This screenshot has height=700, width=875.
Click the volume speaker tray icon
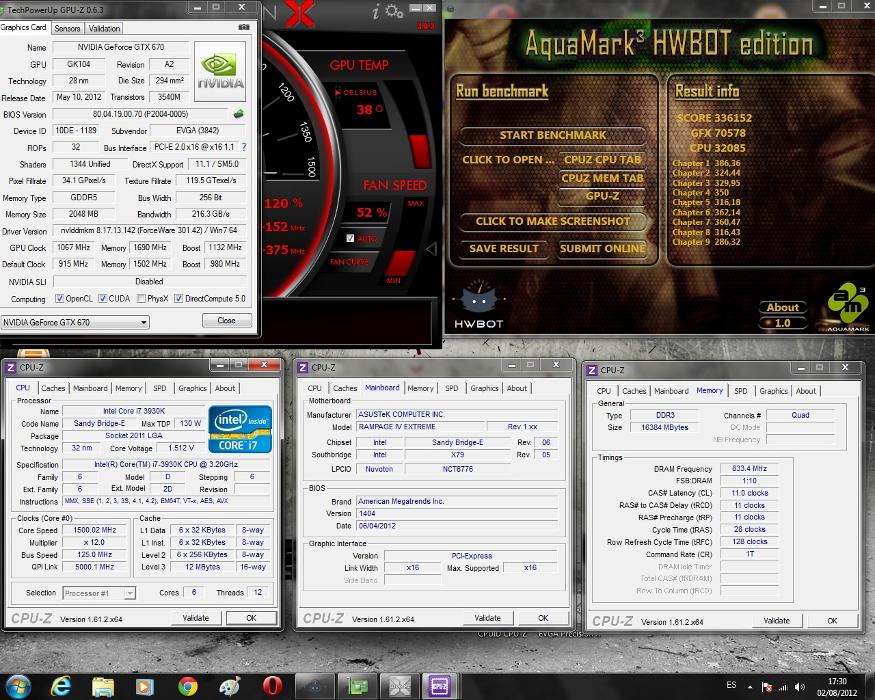(800, 687)
